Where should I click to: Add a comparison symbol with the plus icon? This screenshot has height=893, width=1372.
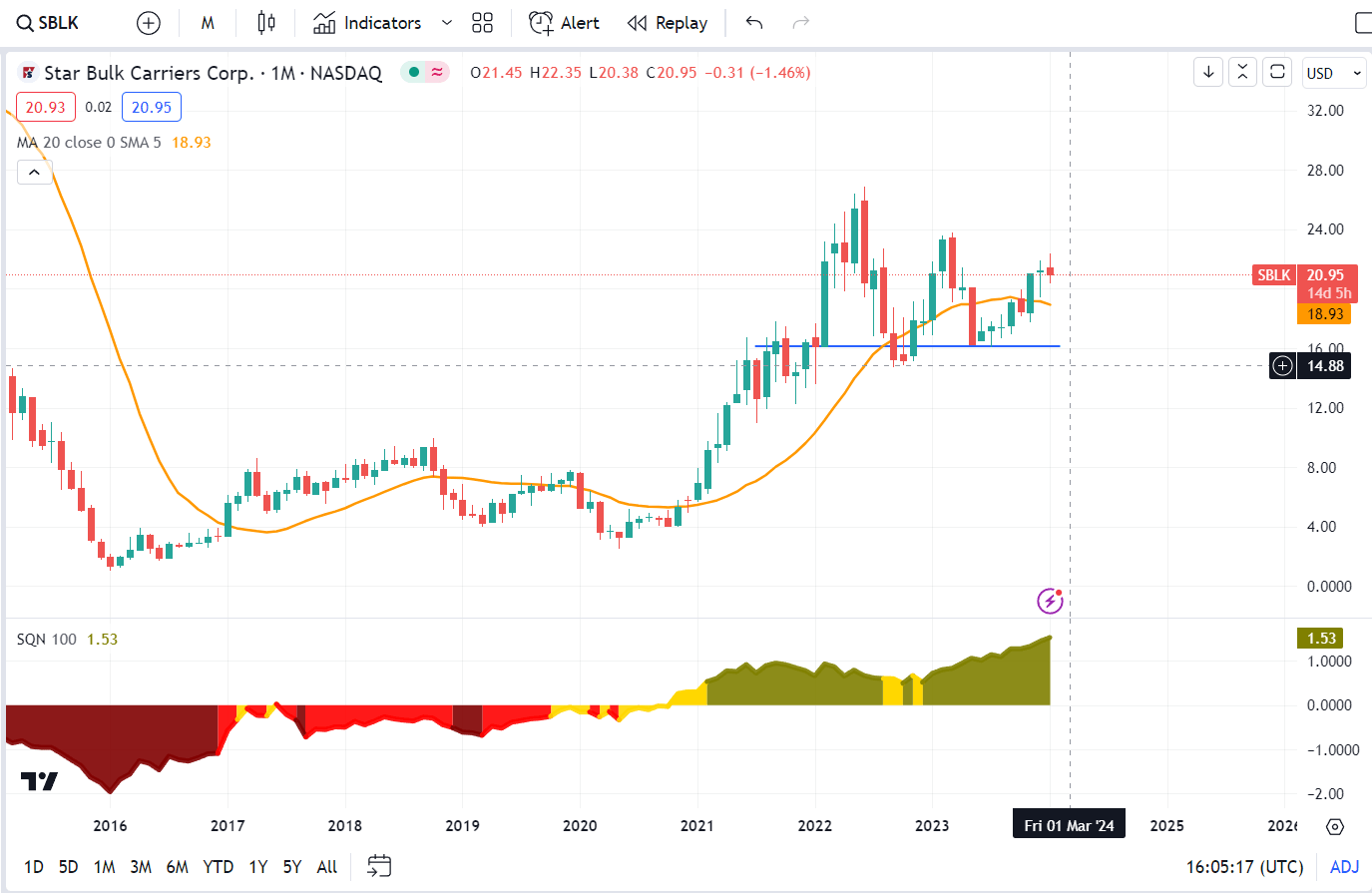(148, 22)
